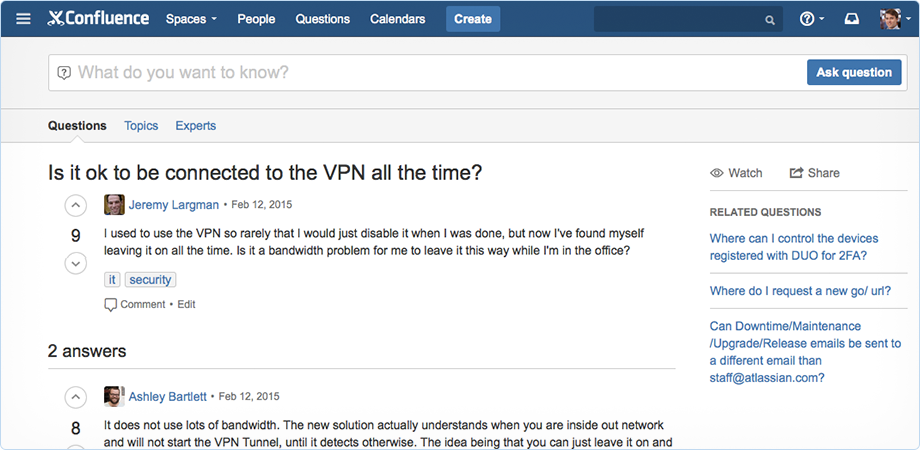The width and height of the screenshot is (920, 450).
Task: Watch this question via eye icon
Action: (736, 173)
